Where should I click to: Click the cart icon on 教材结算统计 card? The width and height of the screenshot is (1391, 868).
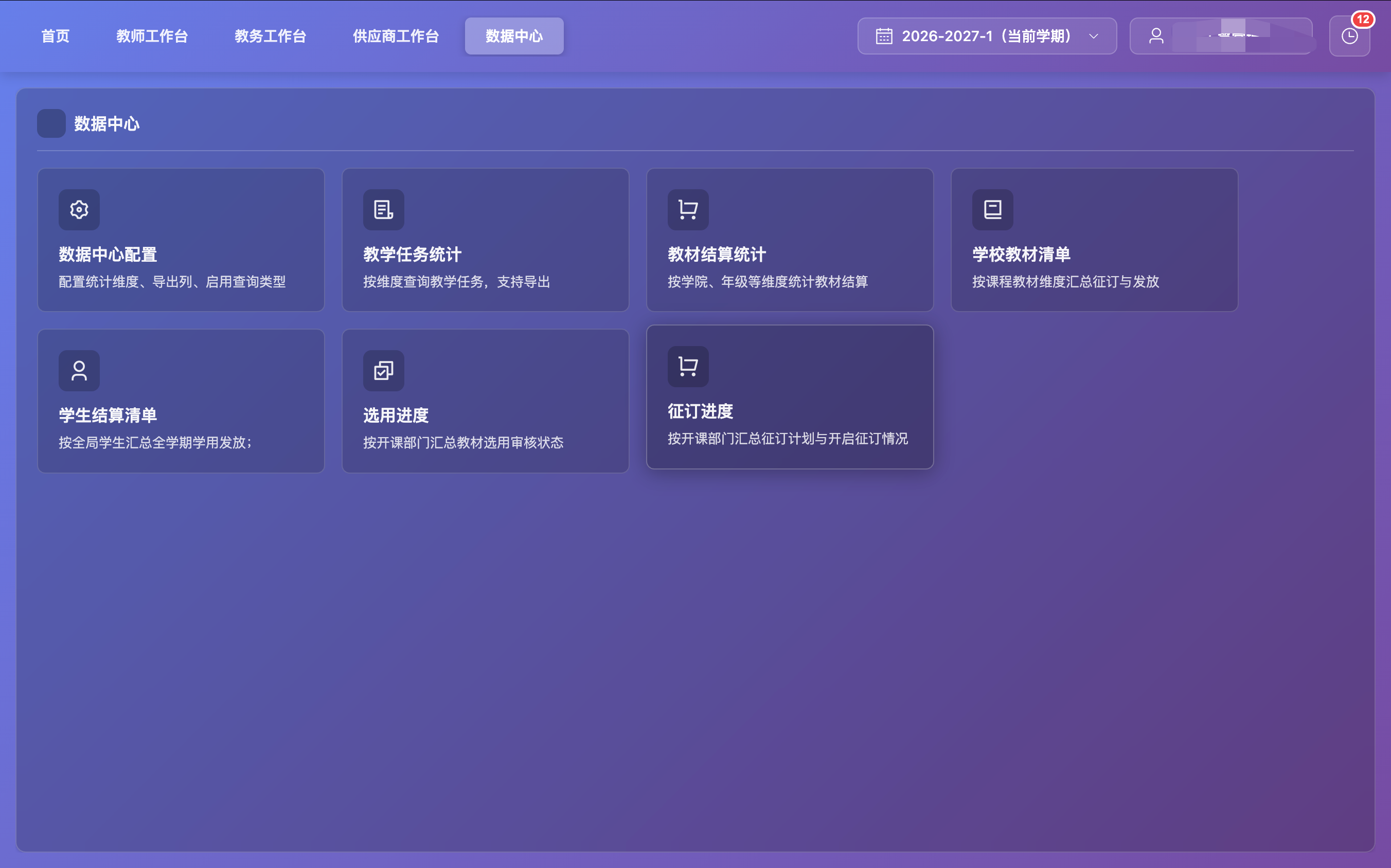pos(688,209)
